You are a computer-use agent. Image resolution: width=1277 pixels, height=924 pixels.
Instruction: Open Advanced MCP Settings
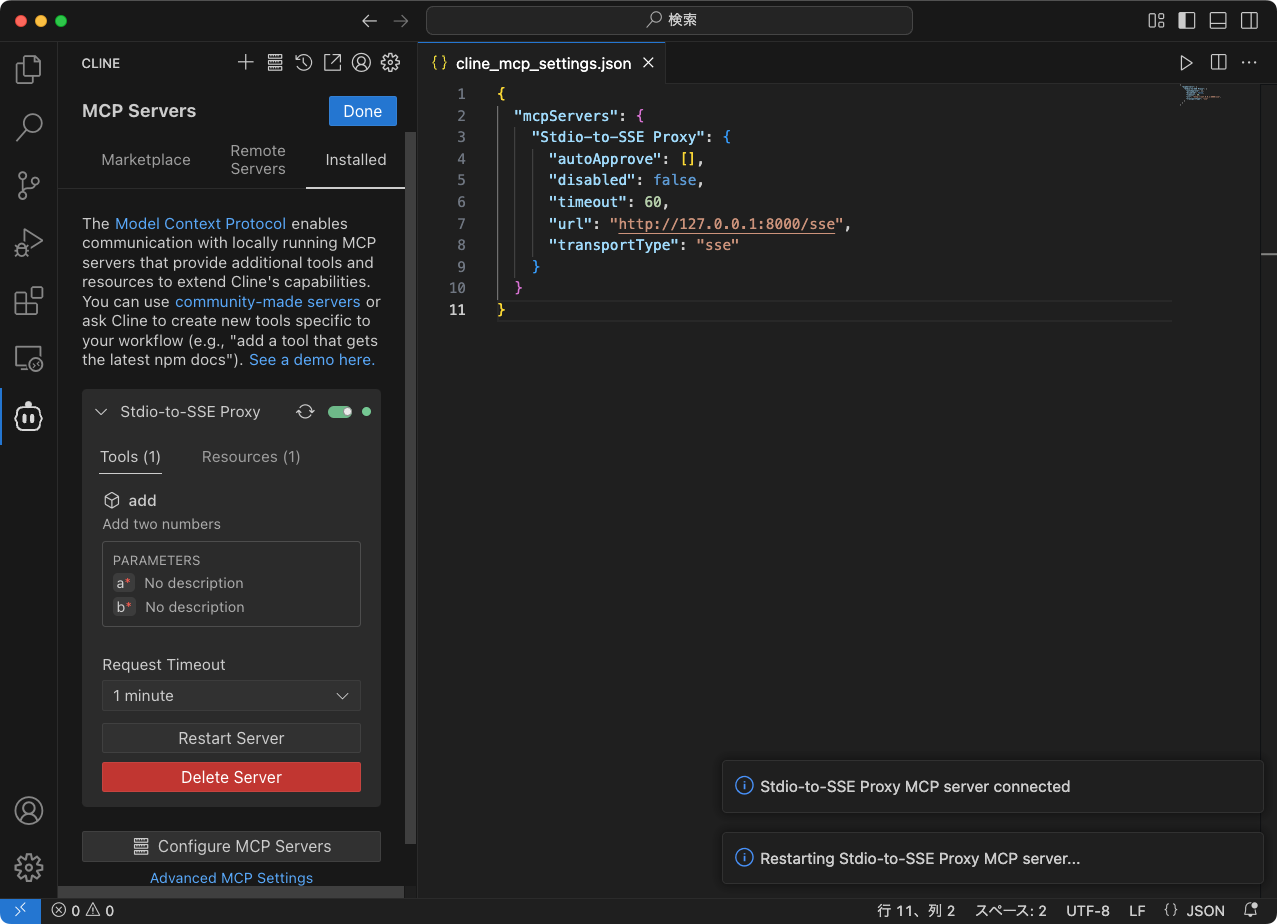point(231,877)
